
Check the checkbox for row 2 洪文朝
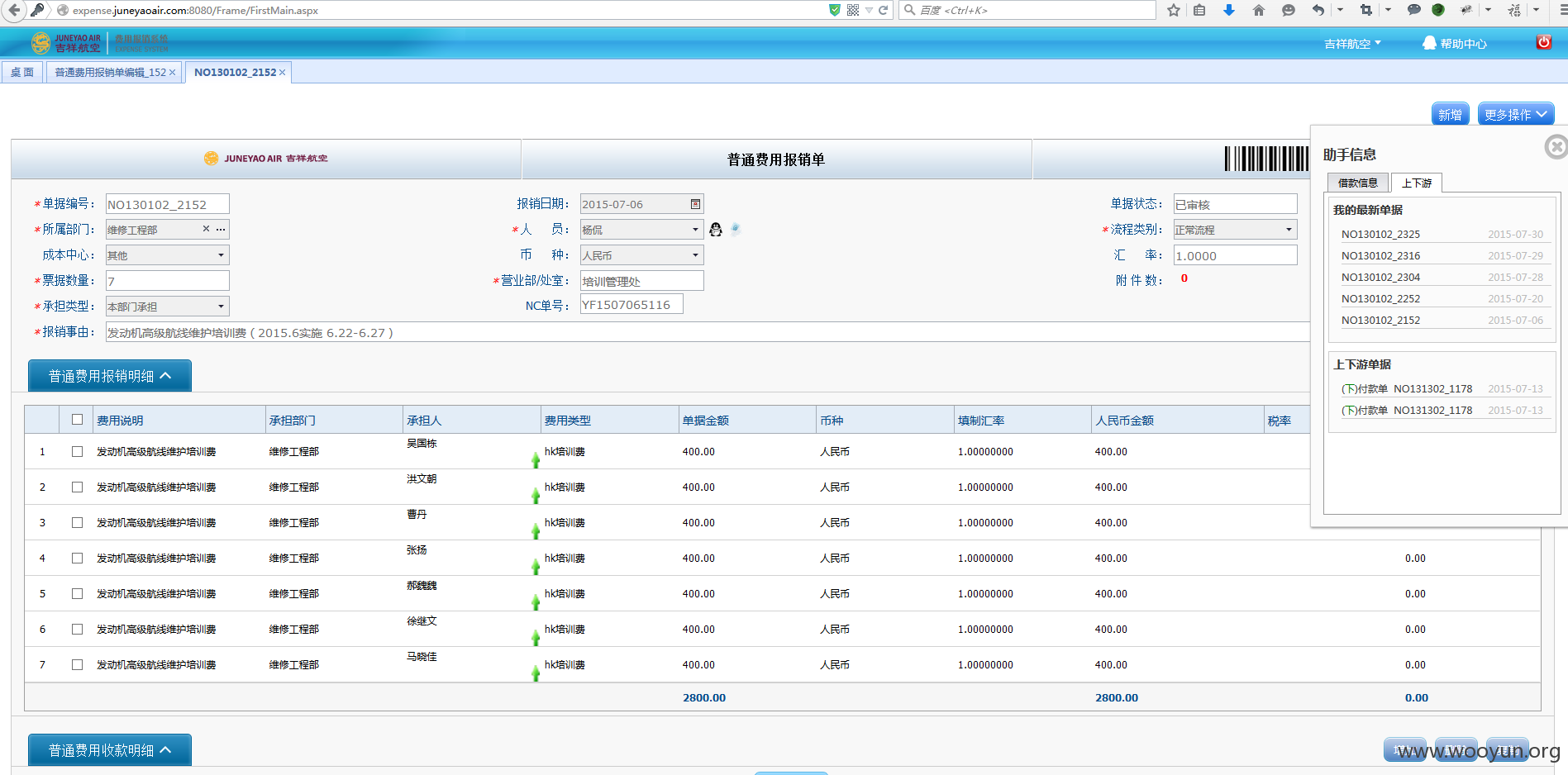pyautogui.click(x=78, y=487)
